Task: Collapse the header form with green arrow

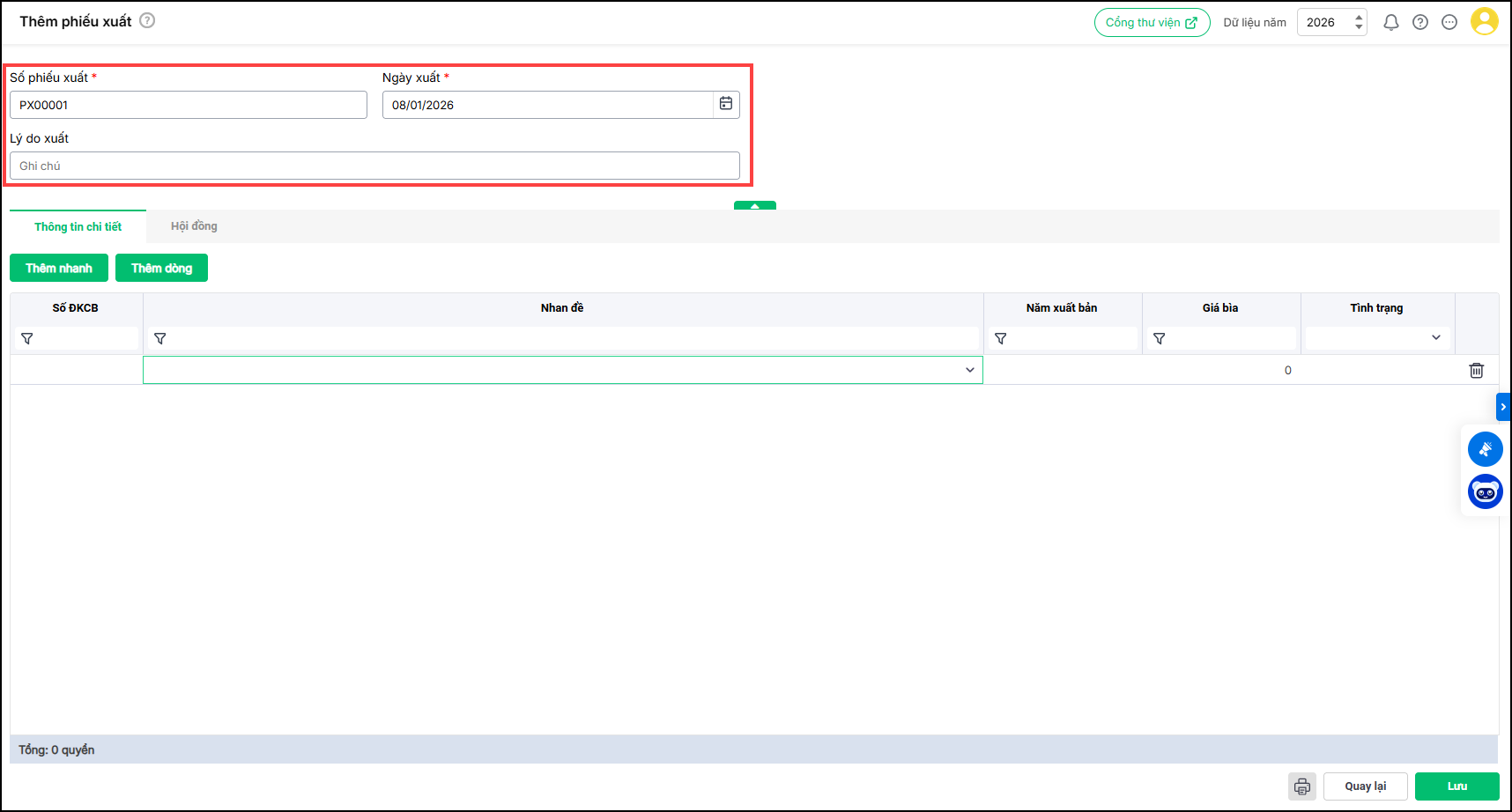Action: (x=754, y=205)
